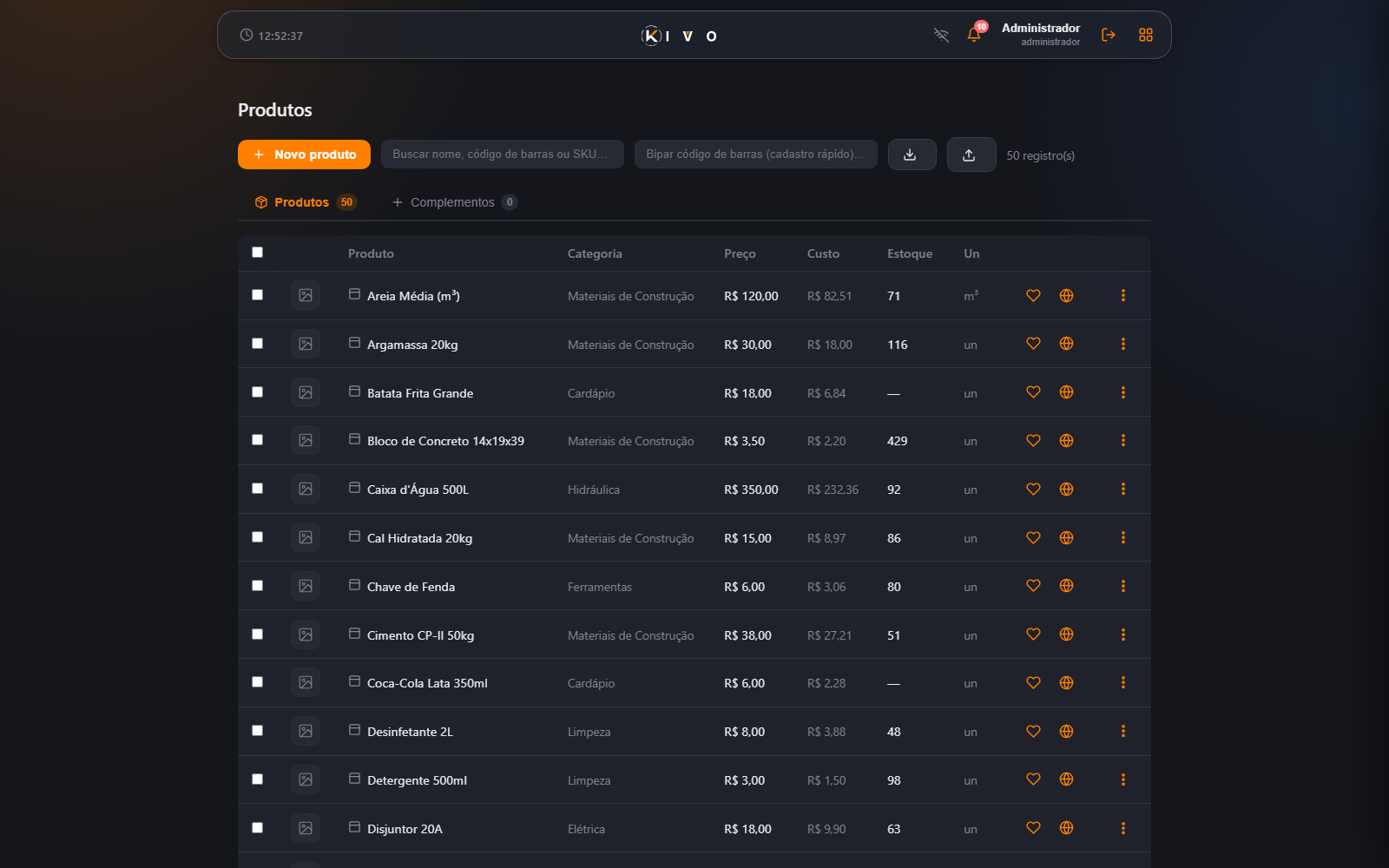The image size is (1389, 868).
Task: Select the Chave de Fenda checkbox
Action: point(257,586)
